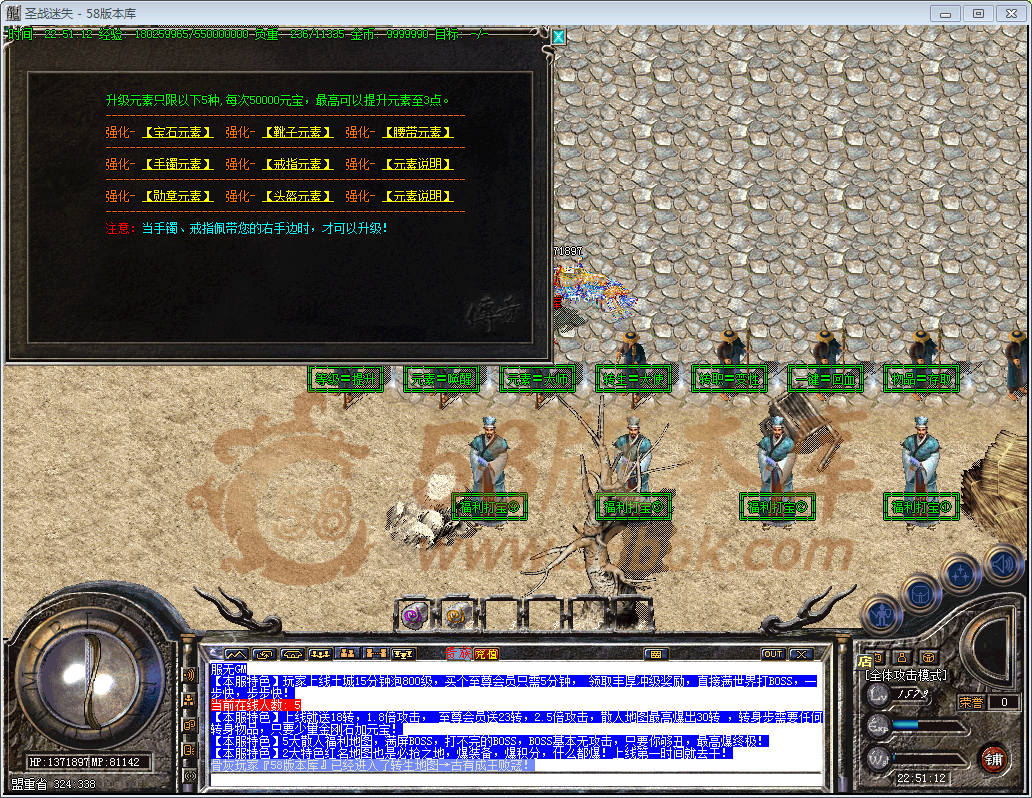This screenshot has height=798, width=1032.
Task: Click the 福利打宝① NPC label
Action: (x=921, y=507)
